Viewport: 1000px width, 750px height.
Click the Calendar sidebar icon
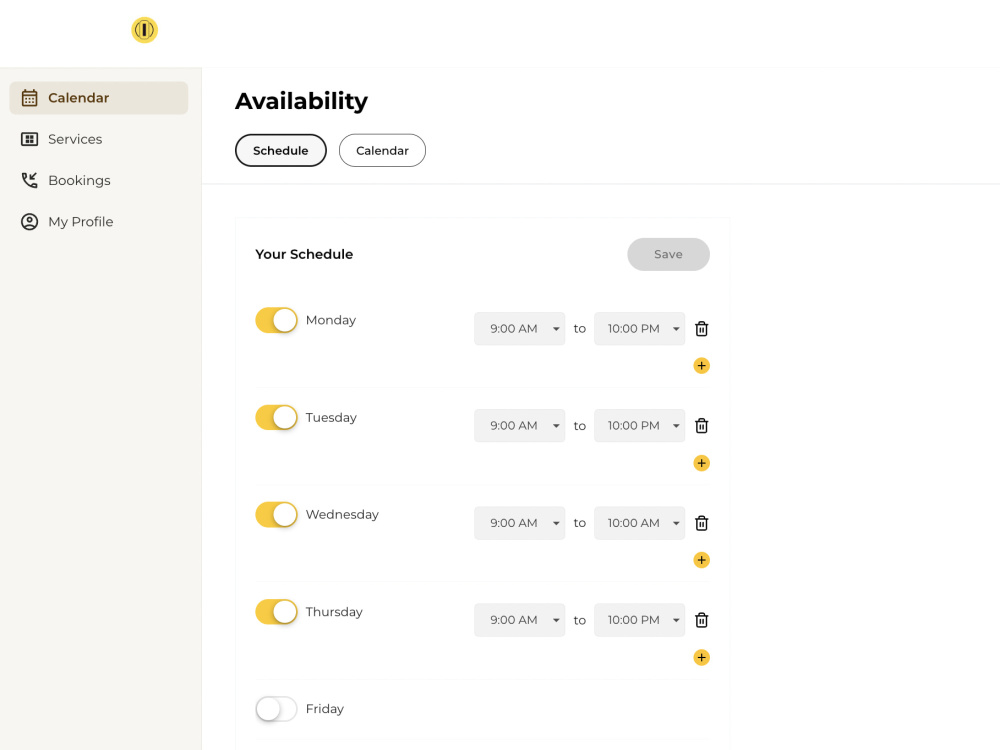pos(29,98)
